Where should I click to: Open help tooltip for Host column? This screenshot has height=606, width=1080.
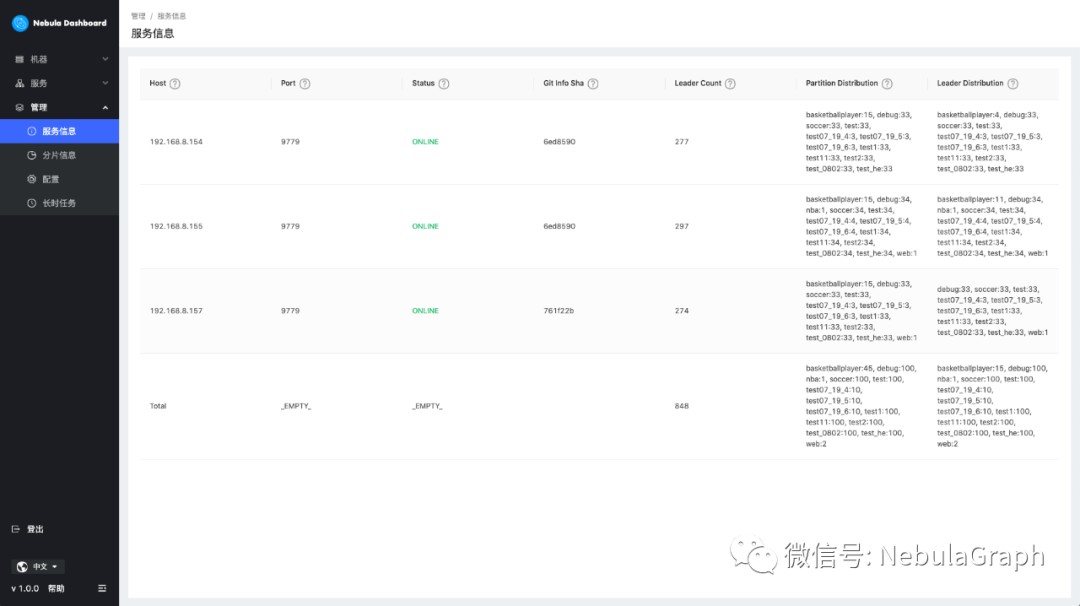(x=175, y=83)
